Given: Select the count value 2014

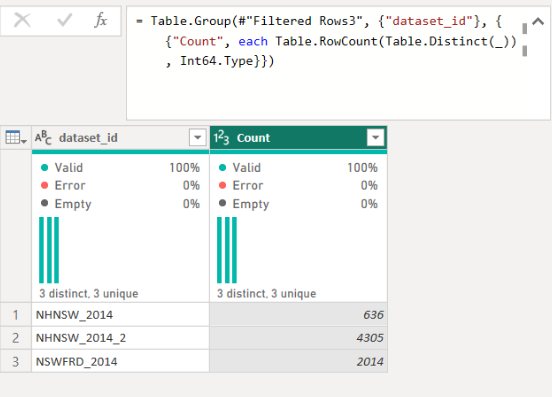Looking at the screenshot, I should click(299, 361).
